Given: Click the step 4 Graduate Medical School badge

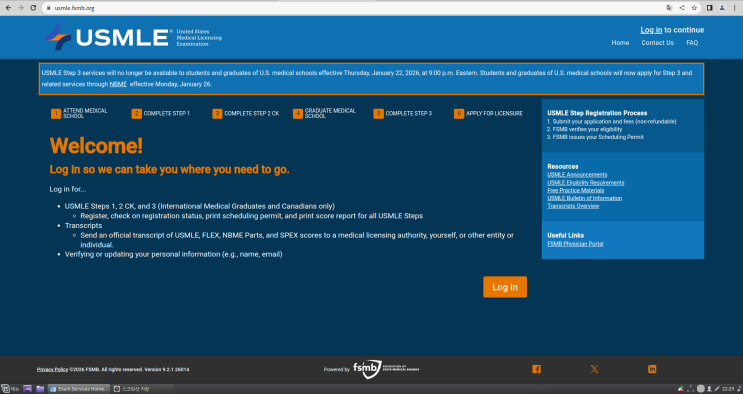Looking at the screenshot, I should pyautogui.click(x=298, y=114).
